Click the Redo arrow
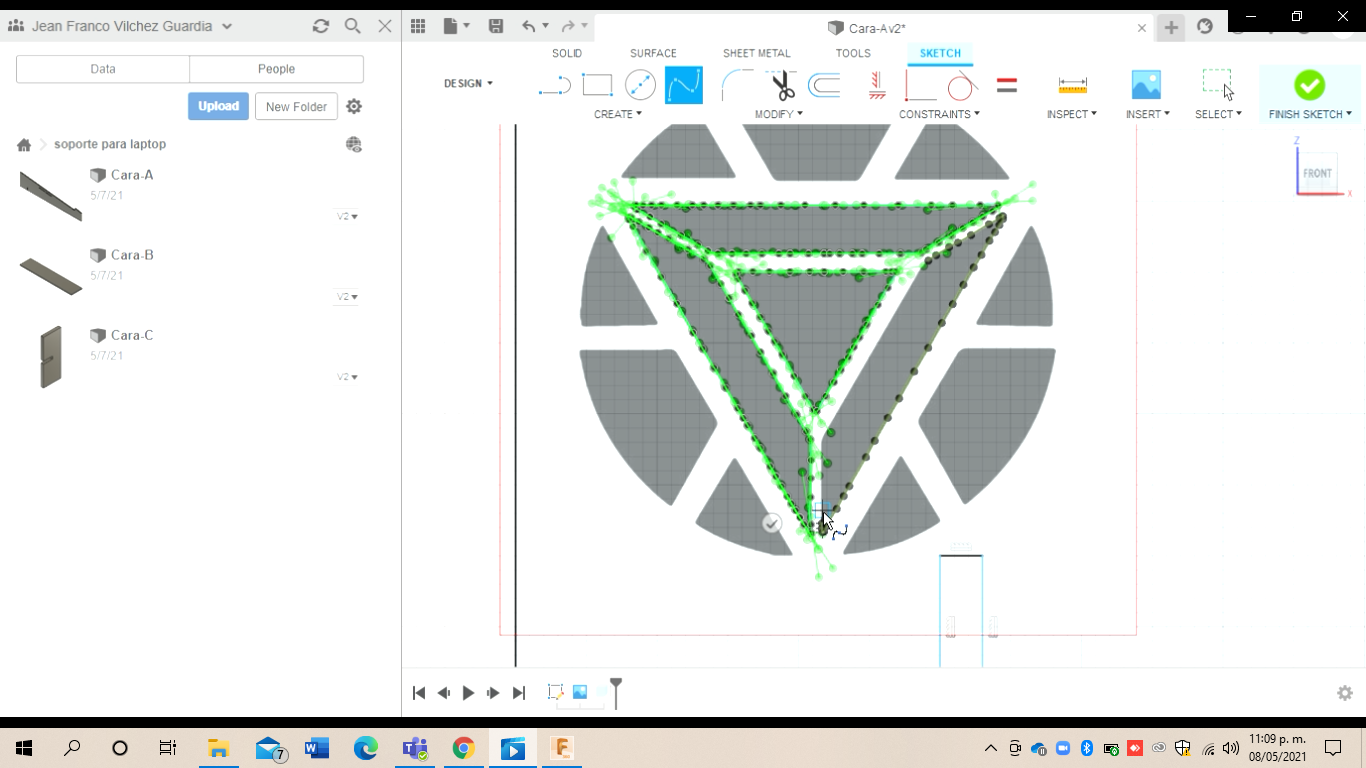The image size is (1366, 768). coord(568,27)
